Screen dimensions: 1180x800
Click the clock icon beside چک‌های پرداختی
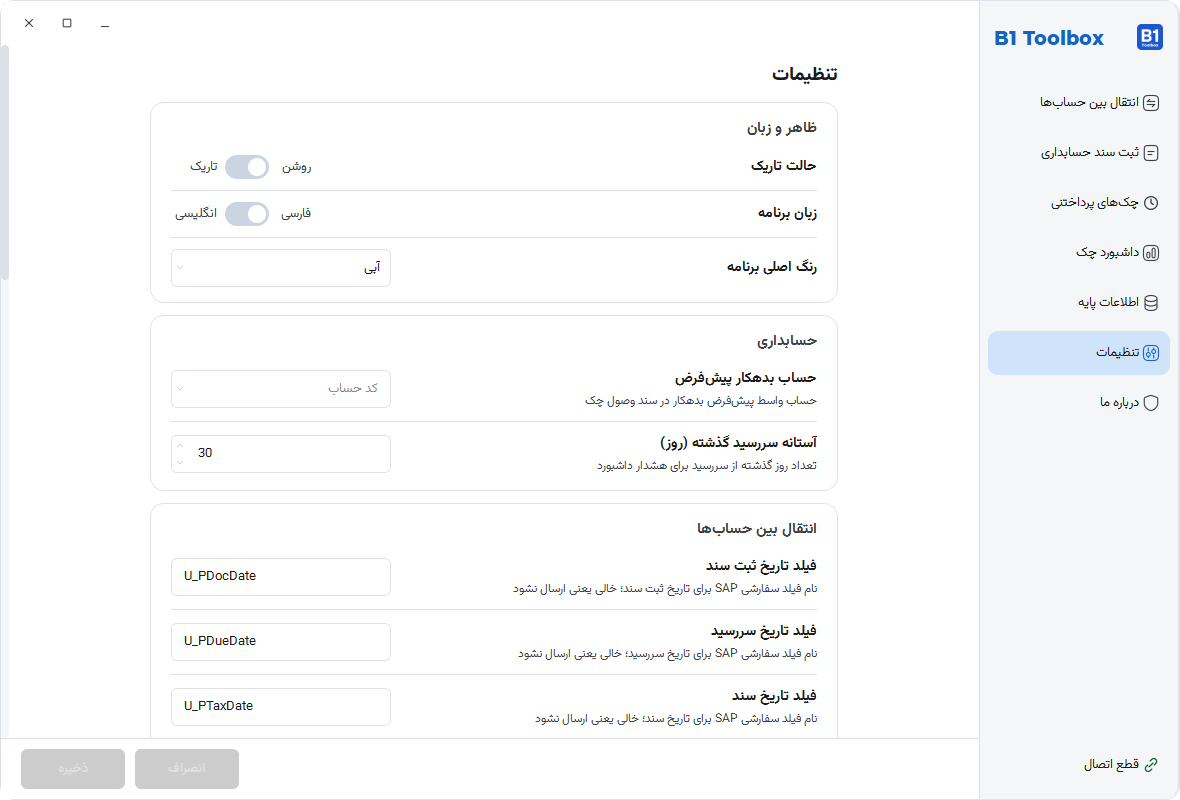(x=1151, y=203)
